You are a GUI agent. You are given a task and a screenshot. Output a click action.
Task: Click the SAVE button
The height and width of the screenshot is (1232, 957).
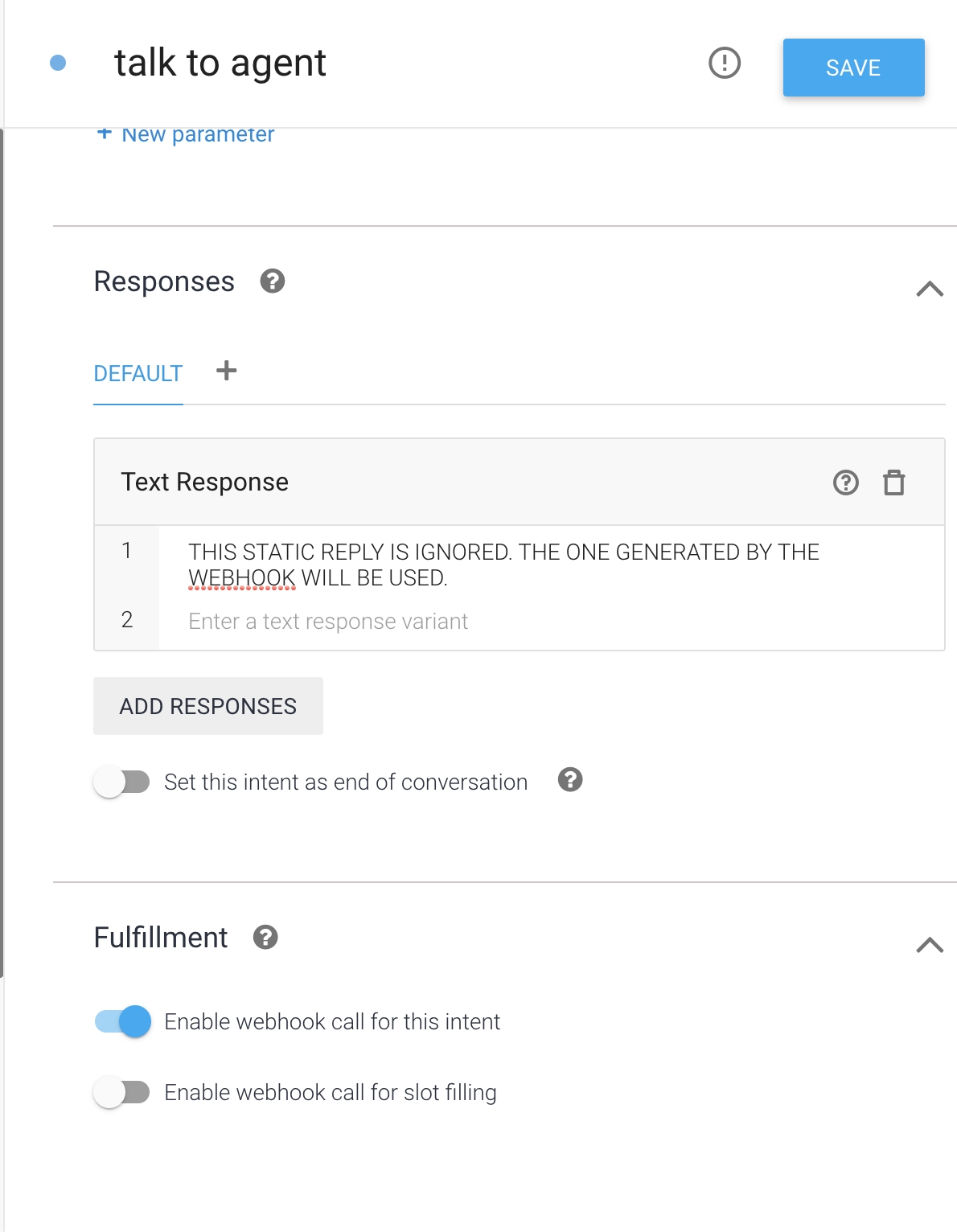854,68
